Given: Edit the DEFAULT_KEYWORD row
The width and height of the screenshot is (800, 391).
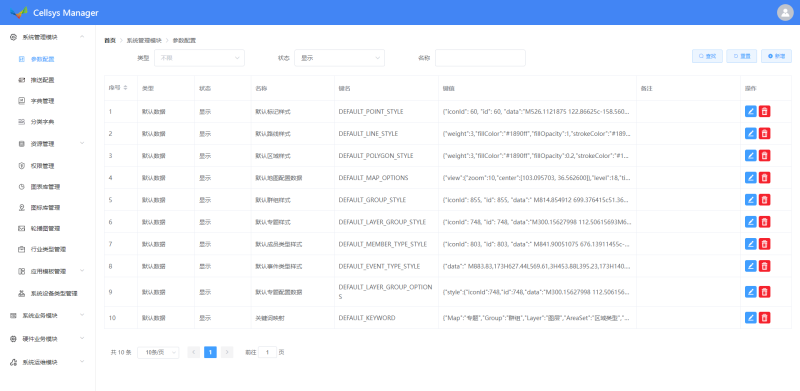Looking at the screenshot, I should click(751, 317).
